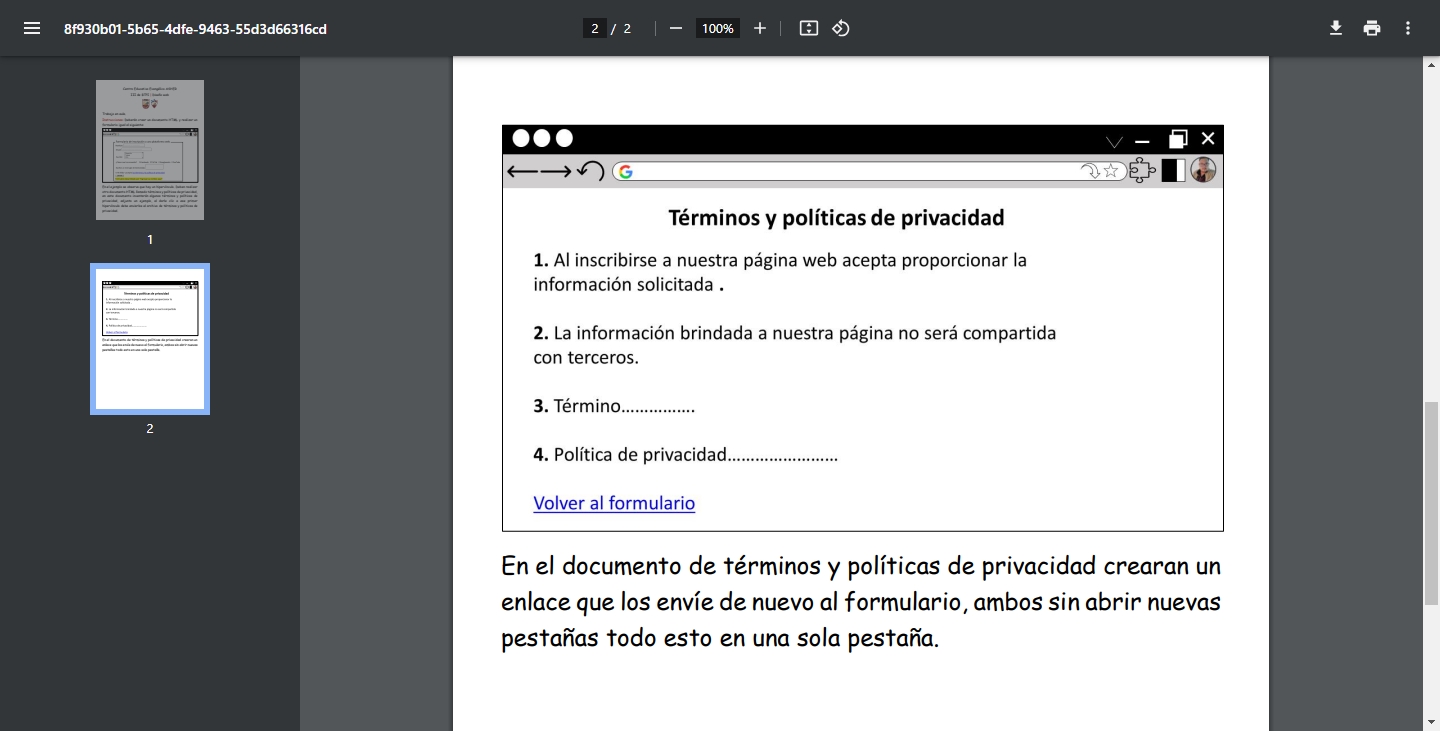Click the heading Términos y políticas de privacidad

point(836,217)
